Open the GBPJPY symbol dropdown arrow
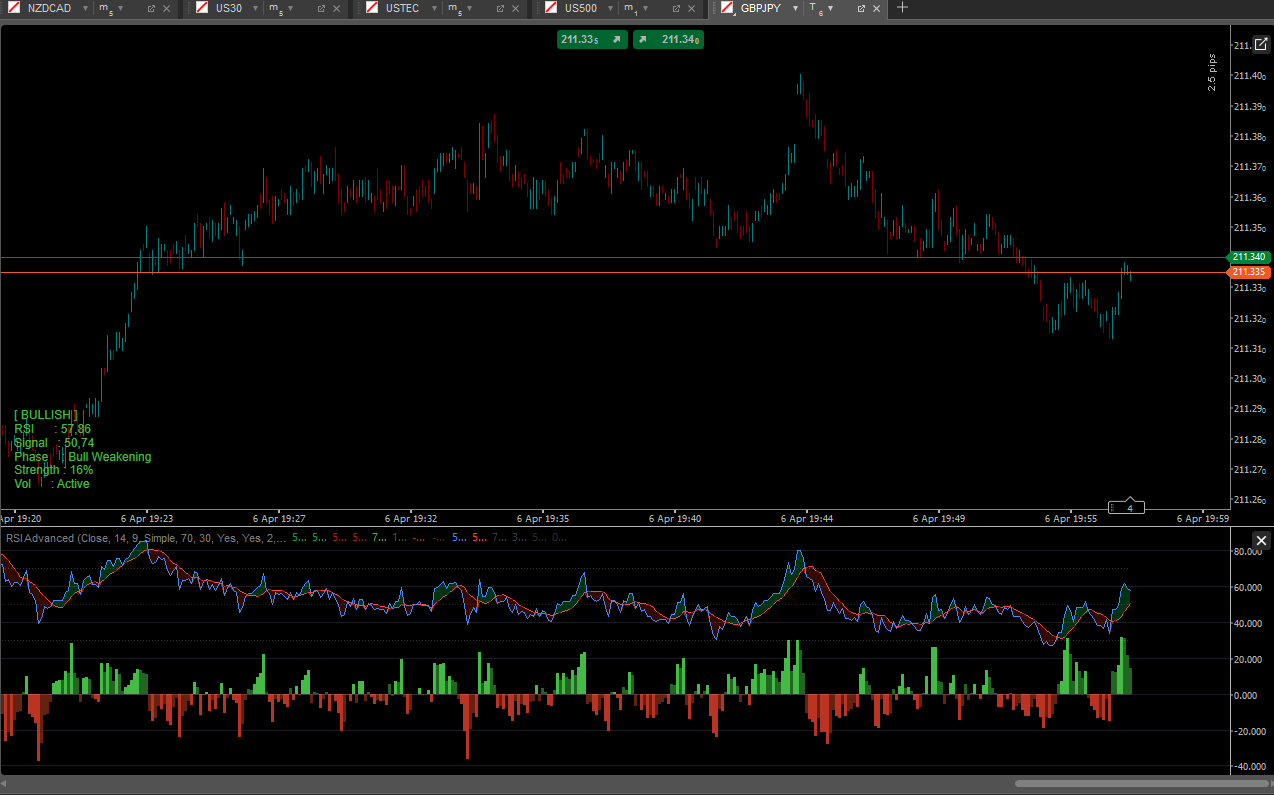 tap(795, 8)
